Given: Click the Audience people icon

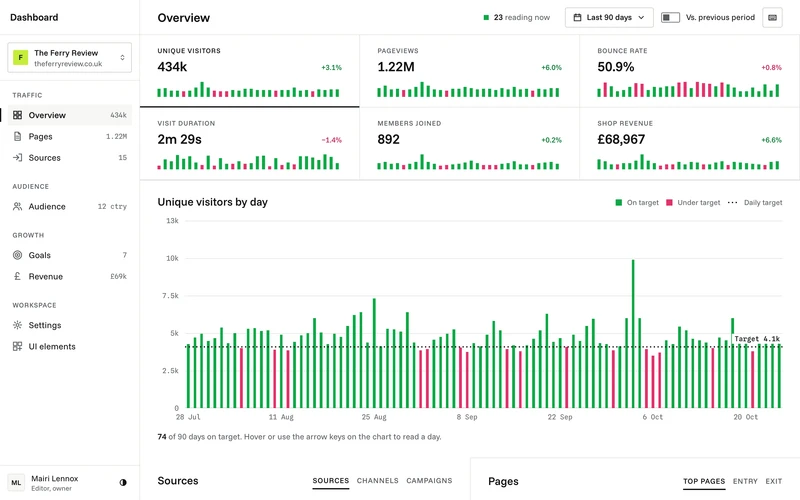Looking at the screenshot, I should pyautogui.click(x=17, y=207).
